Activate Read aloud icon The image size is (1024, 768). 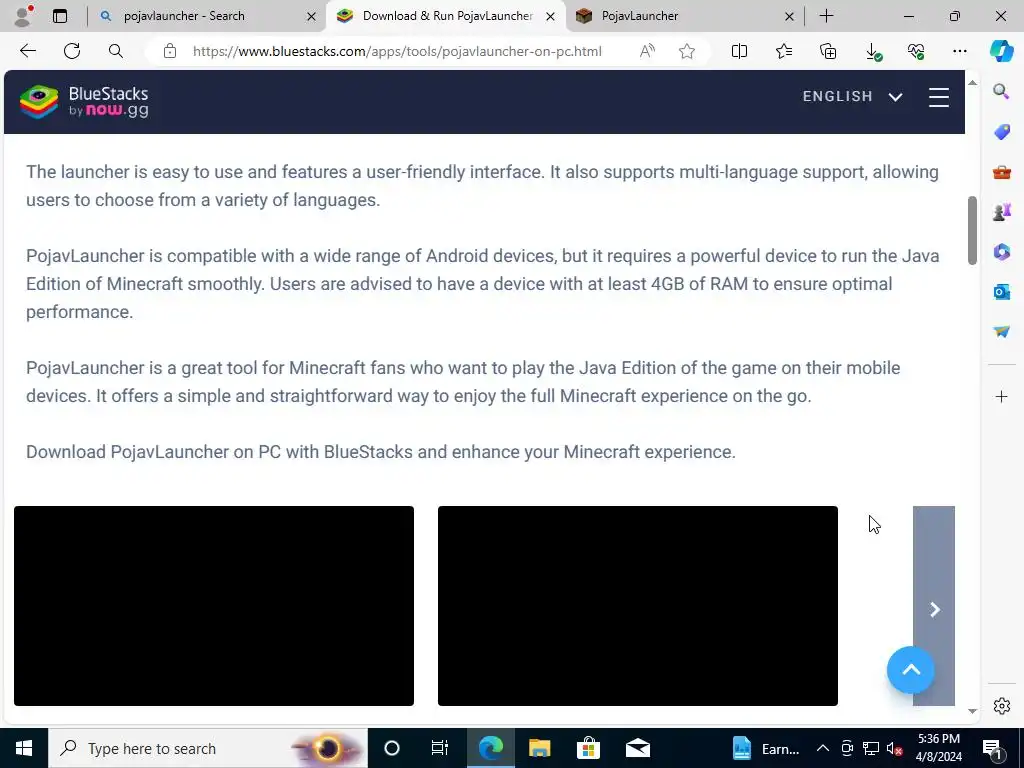[x=647, y=51]
